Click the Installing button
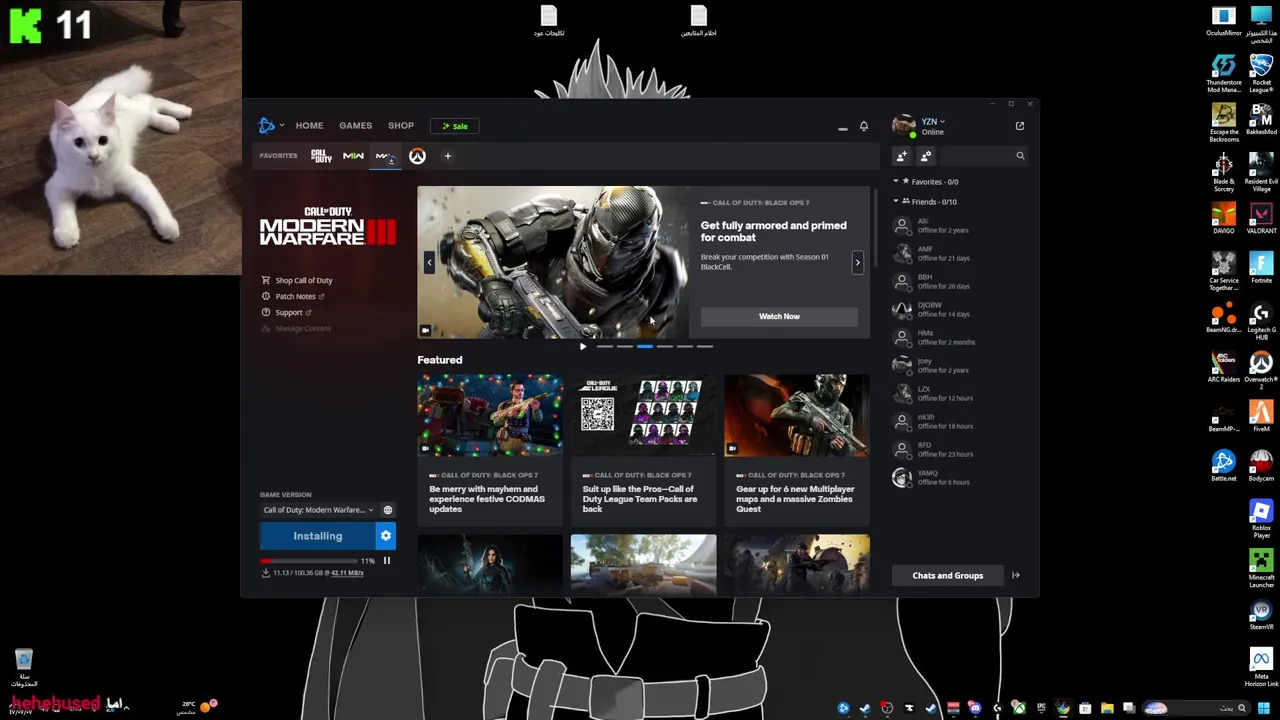 [x=317, y=536]
